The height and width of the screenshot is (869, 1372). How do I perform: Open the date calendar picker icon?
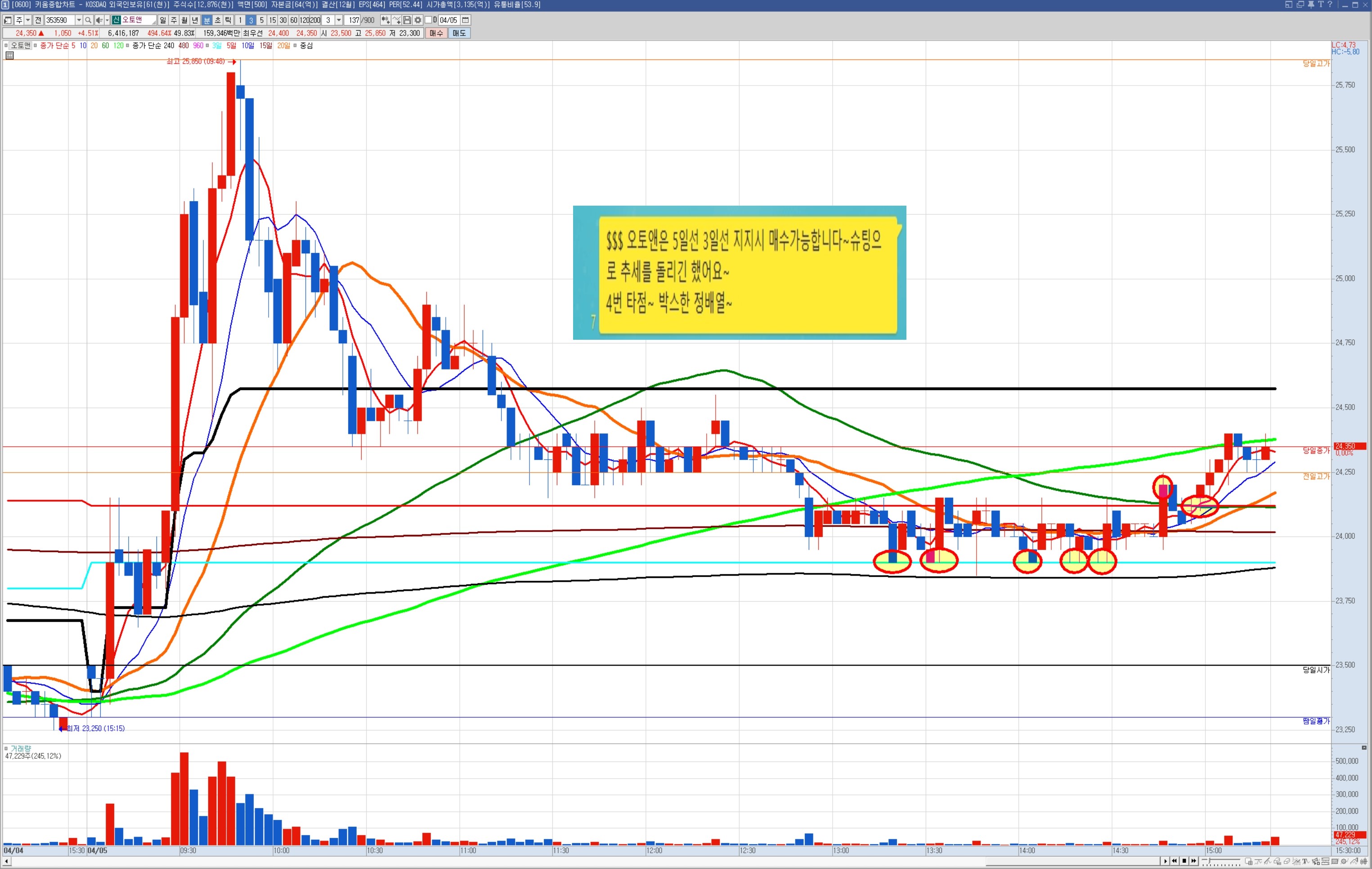pyautogui.click(x=466, y=20)
